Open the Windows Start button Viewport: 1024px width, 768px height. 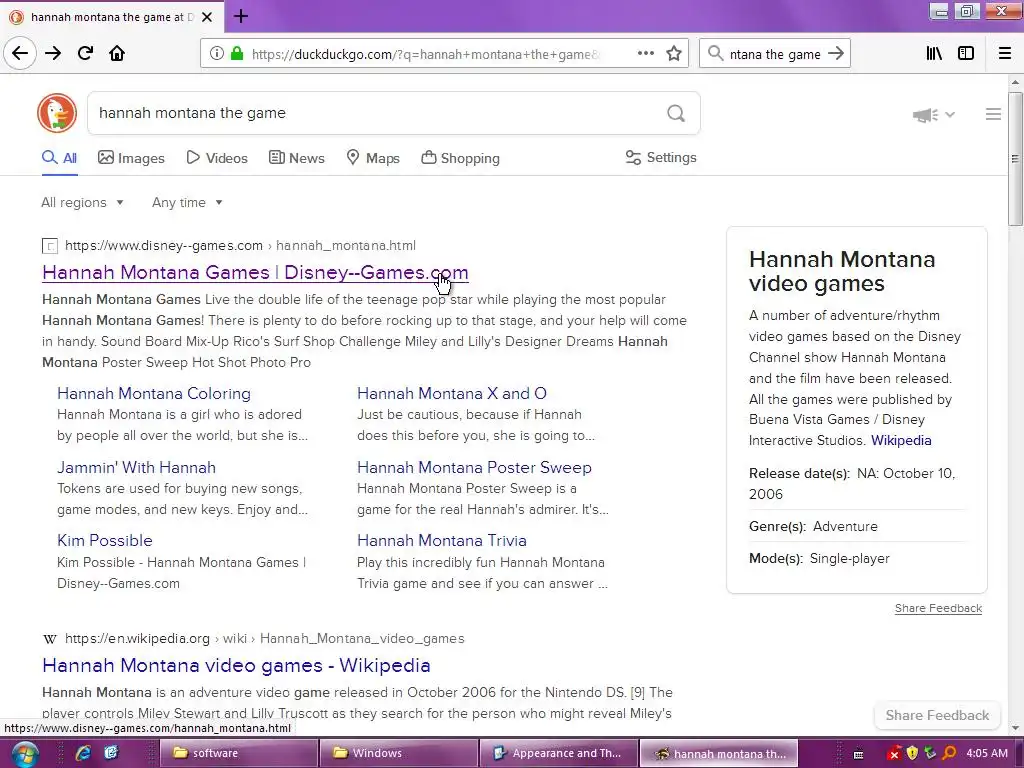pyautogui.click(x=24, y=754)
